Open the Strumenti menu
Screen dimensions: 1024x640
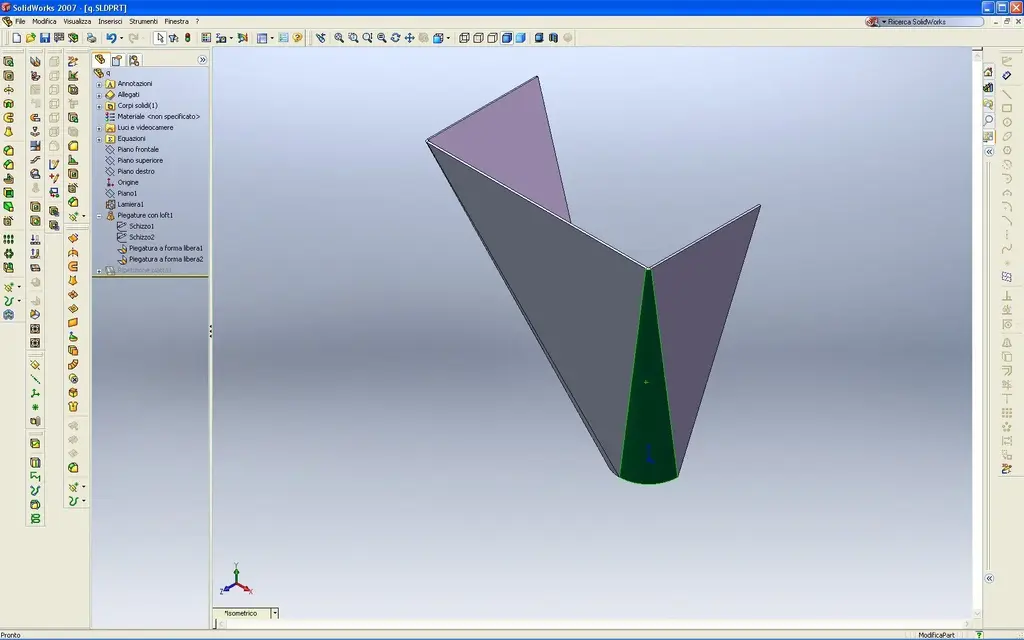[143, 22]
